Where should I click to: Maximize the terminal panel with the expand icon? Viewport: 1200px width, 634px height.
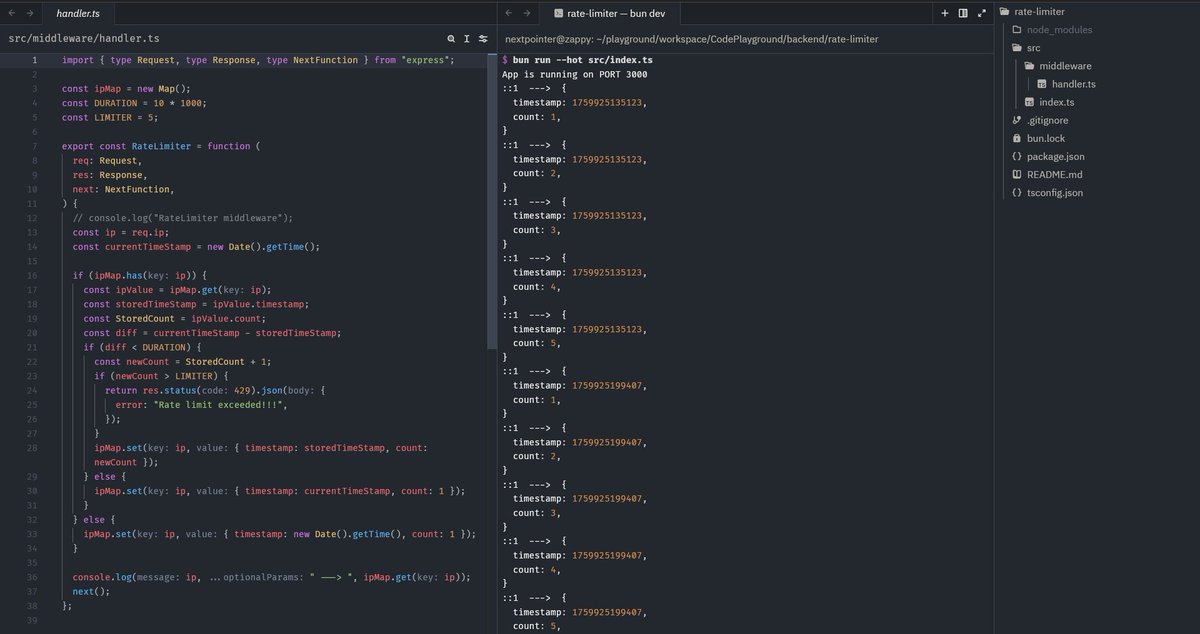click(979, 13)
